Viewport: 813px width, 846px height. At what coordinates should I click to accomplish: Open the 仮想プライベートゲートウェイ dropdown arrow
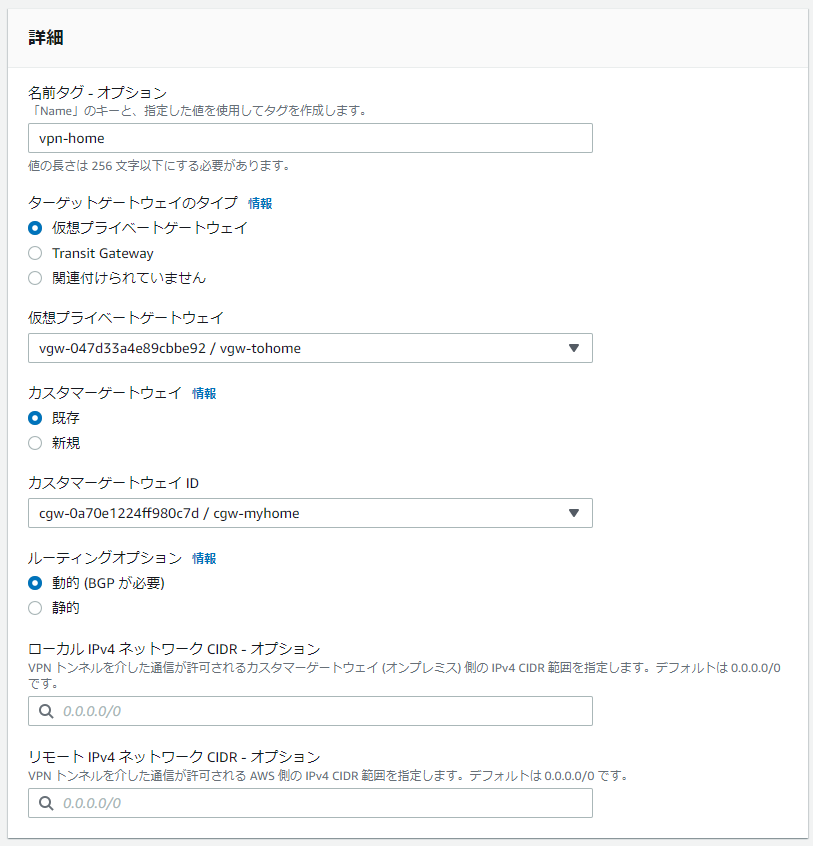click(573, 348)
